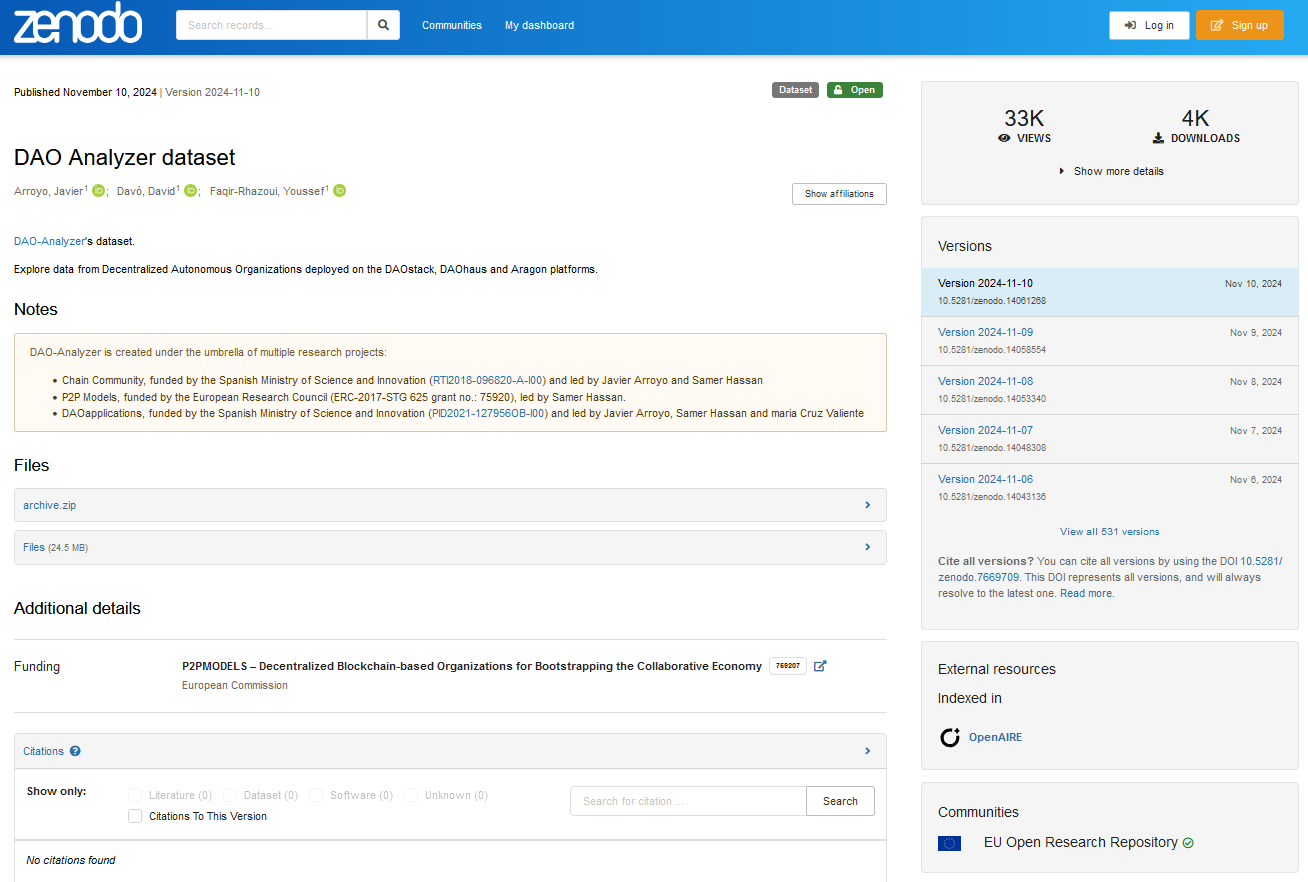Expand the Files (24.5 MB) panel chevron

(x=867, y=547)
